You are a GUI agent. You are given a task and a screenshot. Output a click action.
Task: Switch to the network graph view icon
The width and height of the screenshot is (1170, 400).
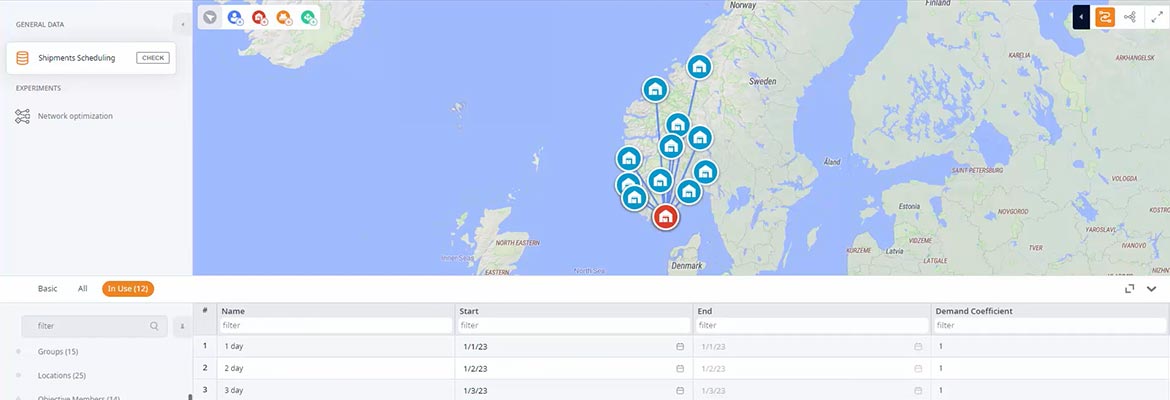[1130, 17]
